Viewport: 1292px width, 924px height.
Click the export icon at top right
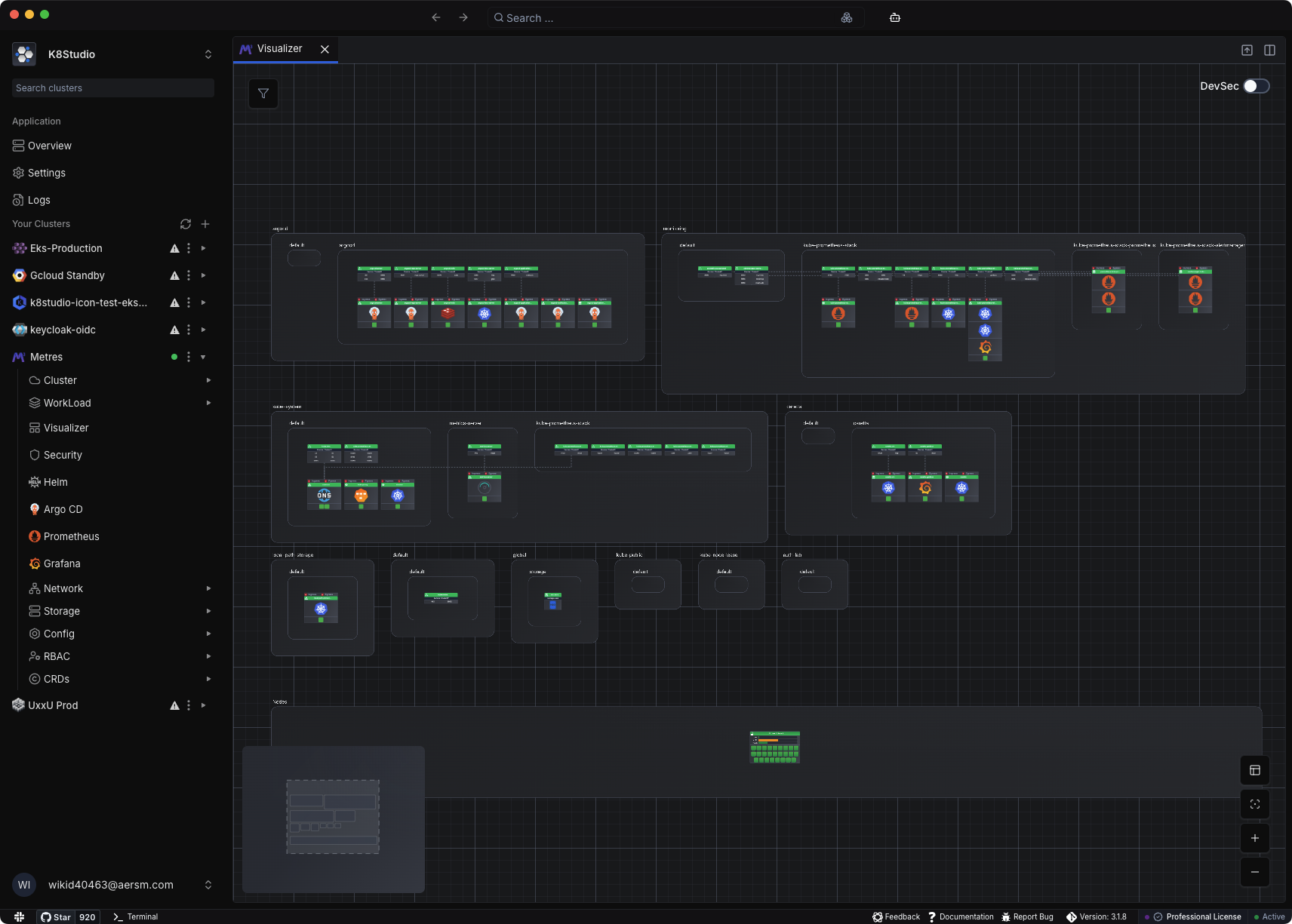coord(1247,50)
